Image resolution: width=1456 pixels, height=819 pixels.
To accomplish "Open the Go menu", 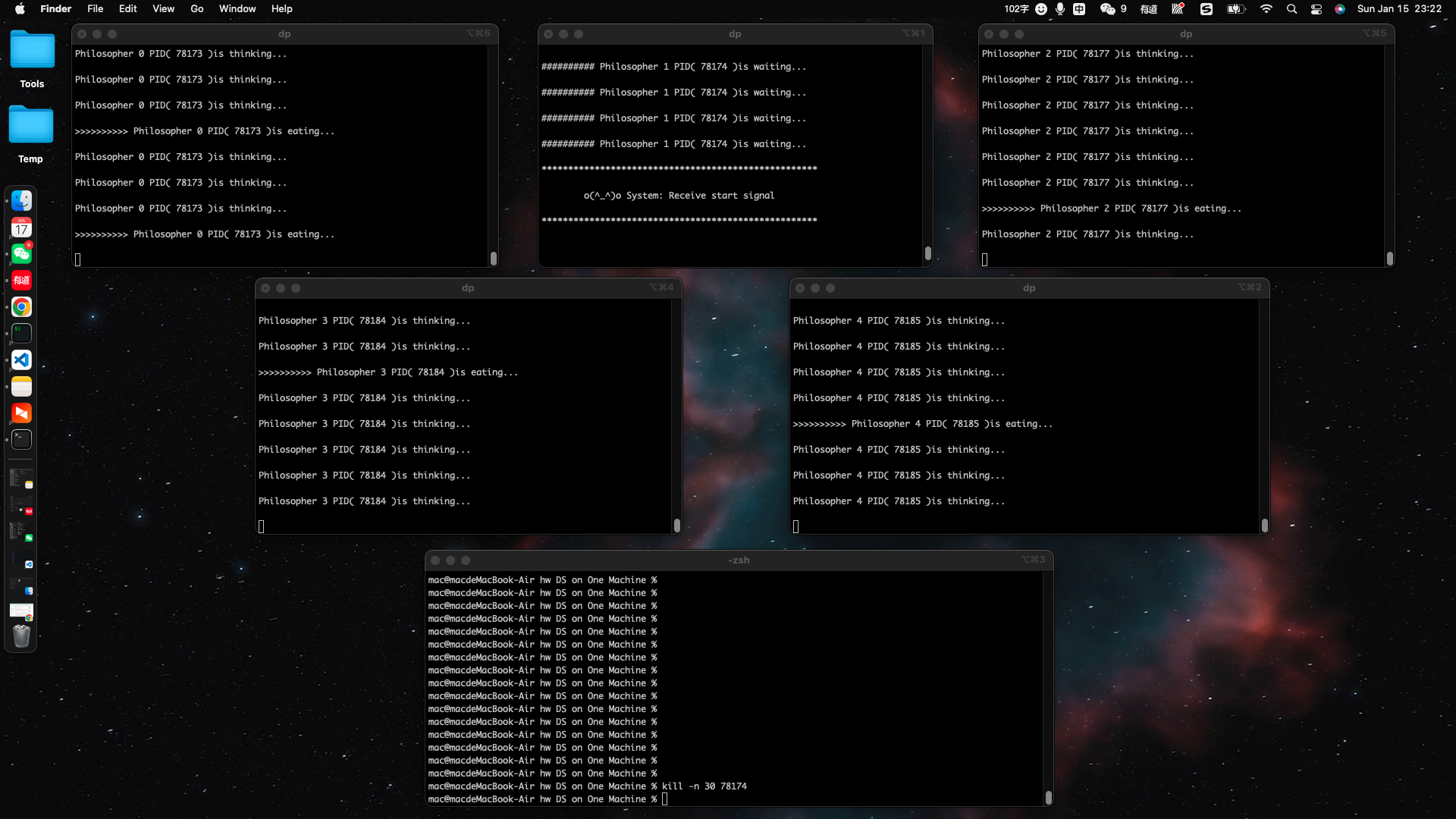I will (196, 9).
